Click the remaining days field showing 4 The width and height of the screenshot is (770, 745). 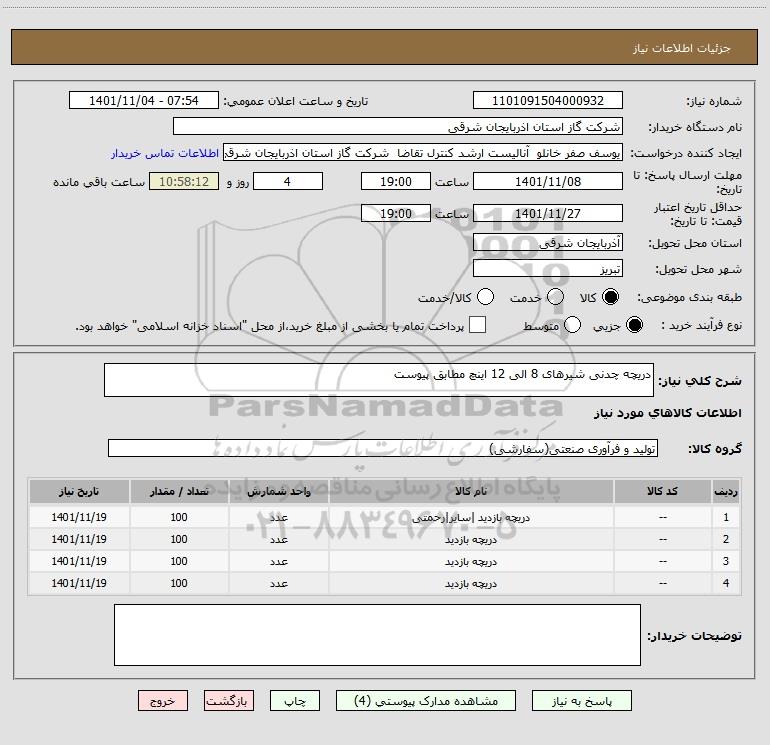click(x=288, y=182)
